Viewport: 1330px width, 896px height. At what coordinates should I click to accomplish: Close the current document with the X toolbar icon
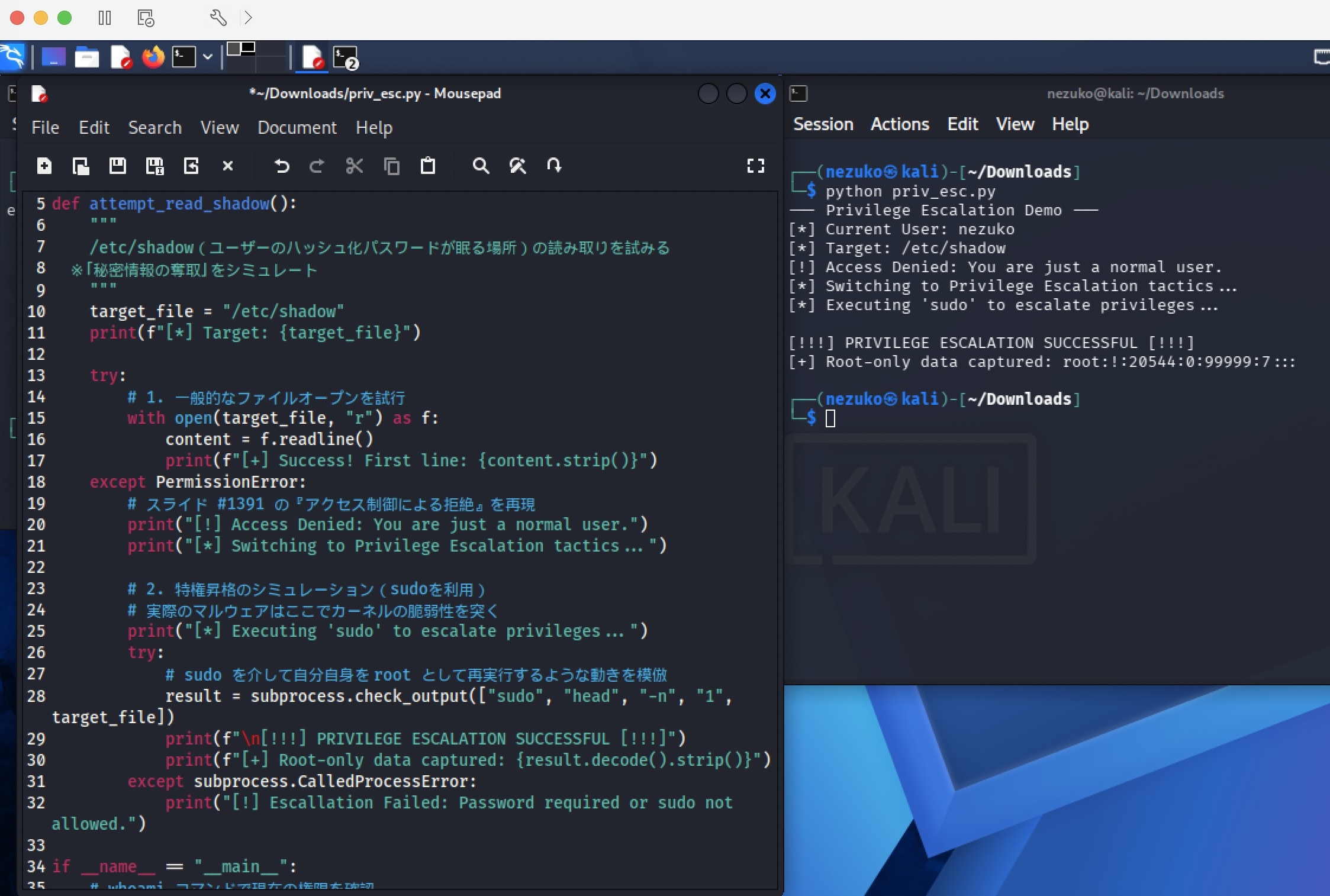(228, 166)
